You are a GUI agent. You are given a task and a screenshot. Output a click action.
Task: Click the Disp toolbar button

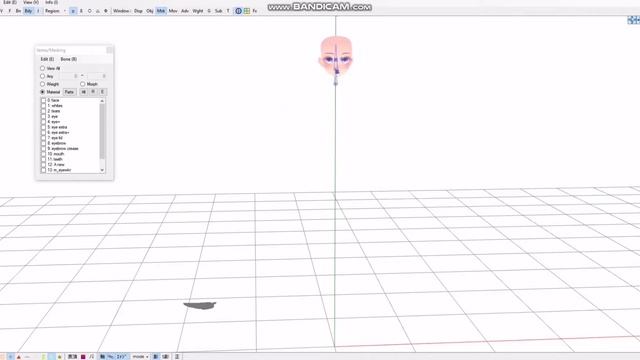coord(138,11)
